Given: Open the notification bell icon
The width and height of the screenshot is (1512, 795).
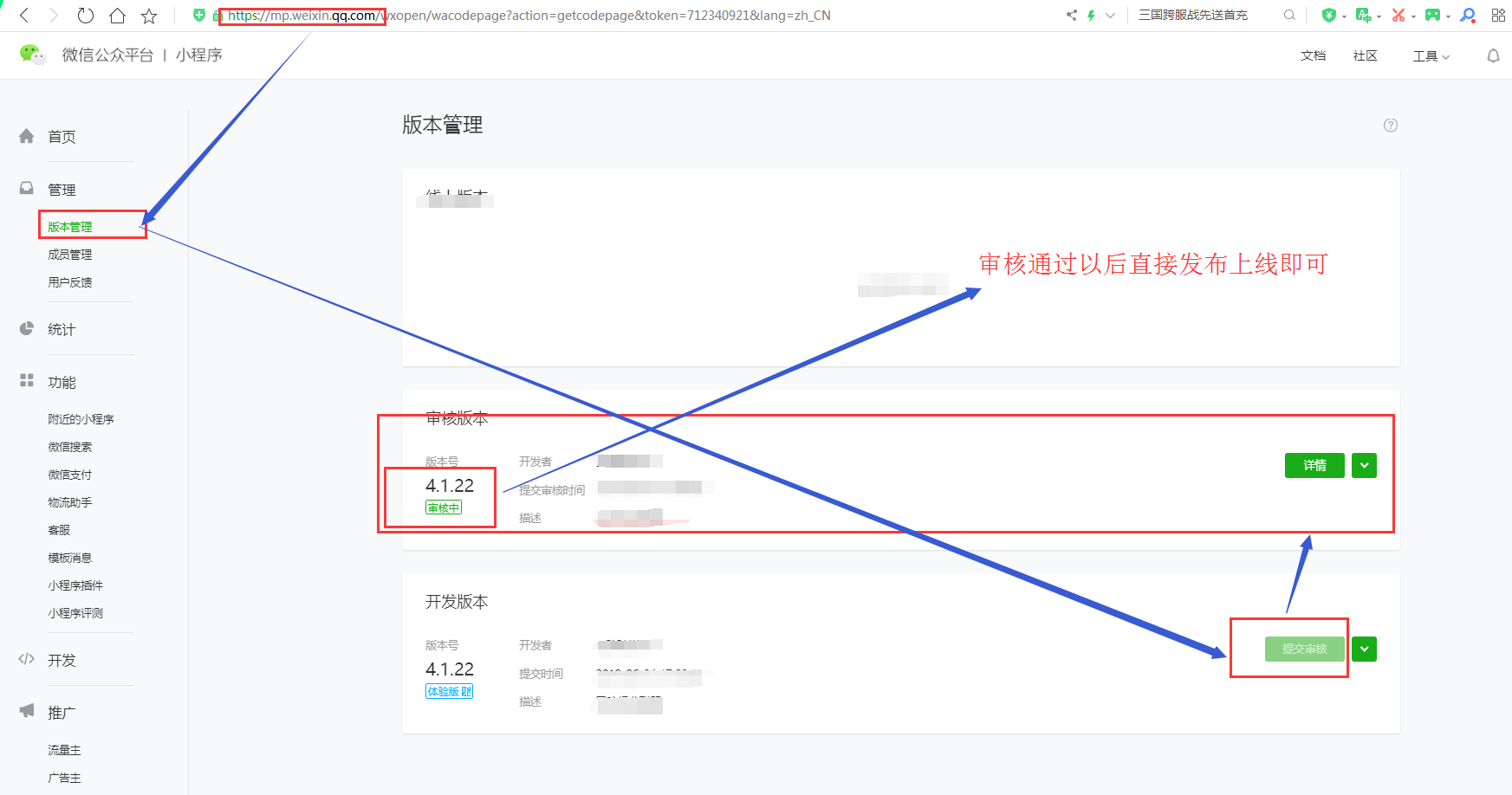Looking at the screenshot, I should click(1493, 55).
